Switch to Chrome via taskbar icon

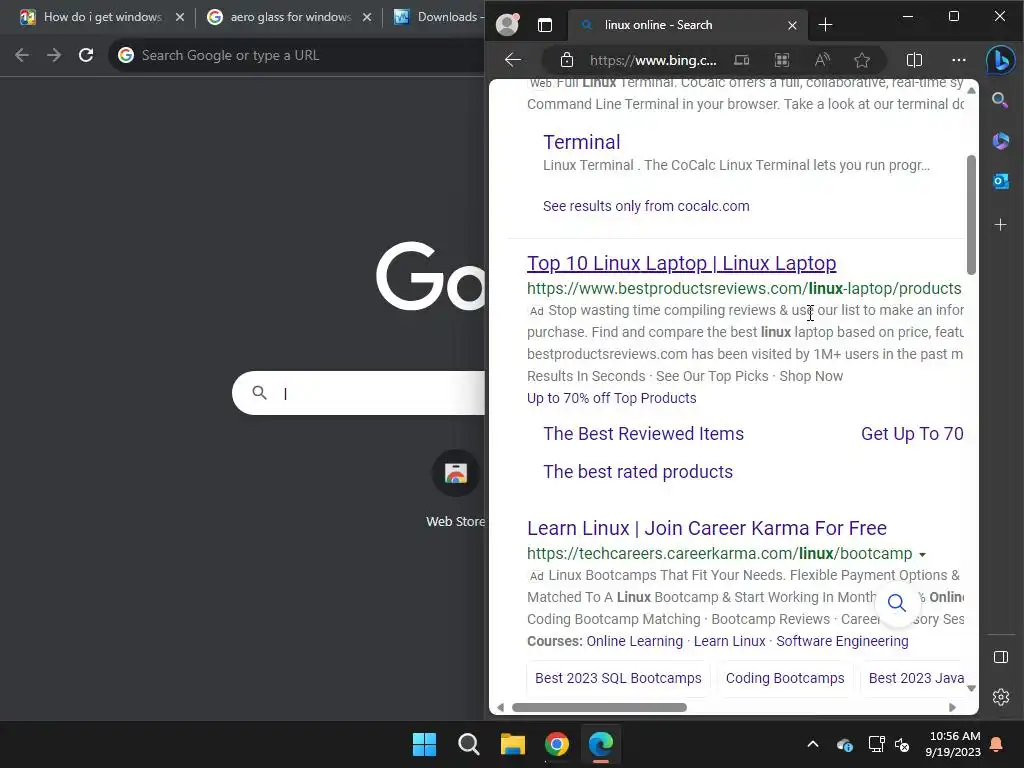[557, 744]
